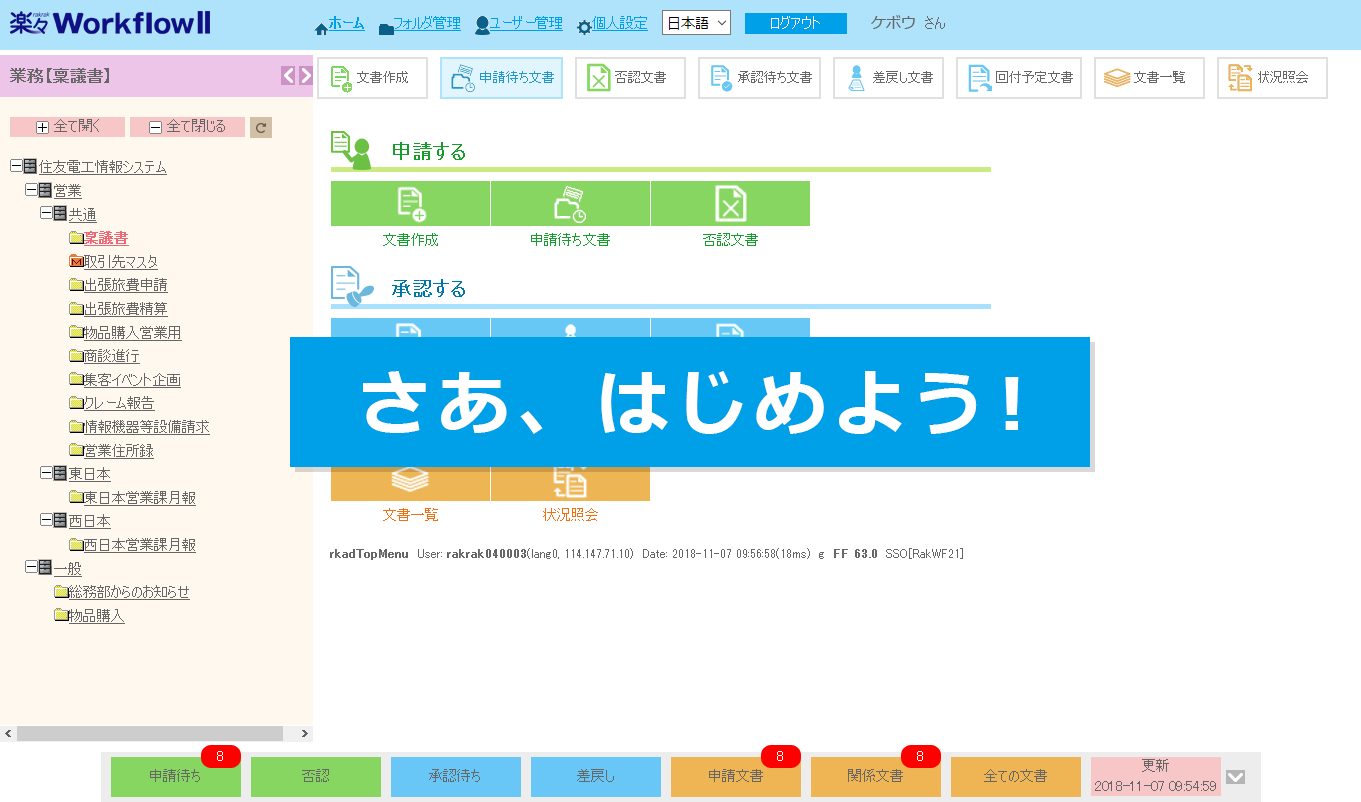Click the 文書作成 toolbar button

coord(372,78)
